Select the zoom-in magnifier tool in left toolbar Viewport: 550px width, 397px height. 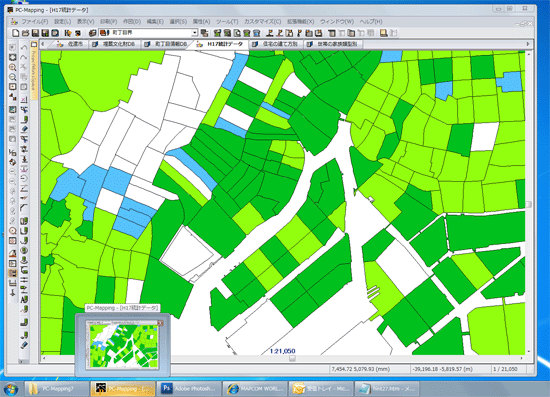12,67
